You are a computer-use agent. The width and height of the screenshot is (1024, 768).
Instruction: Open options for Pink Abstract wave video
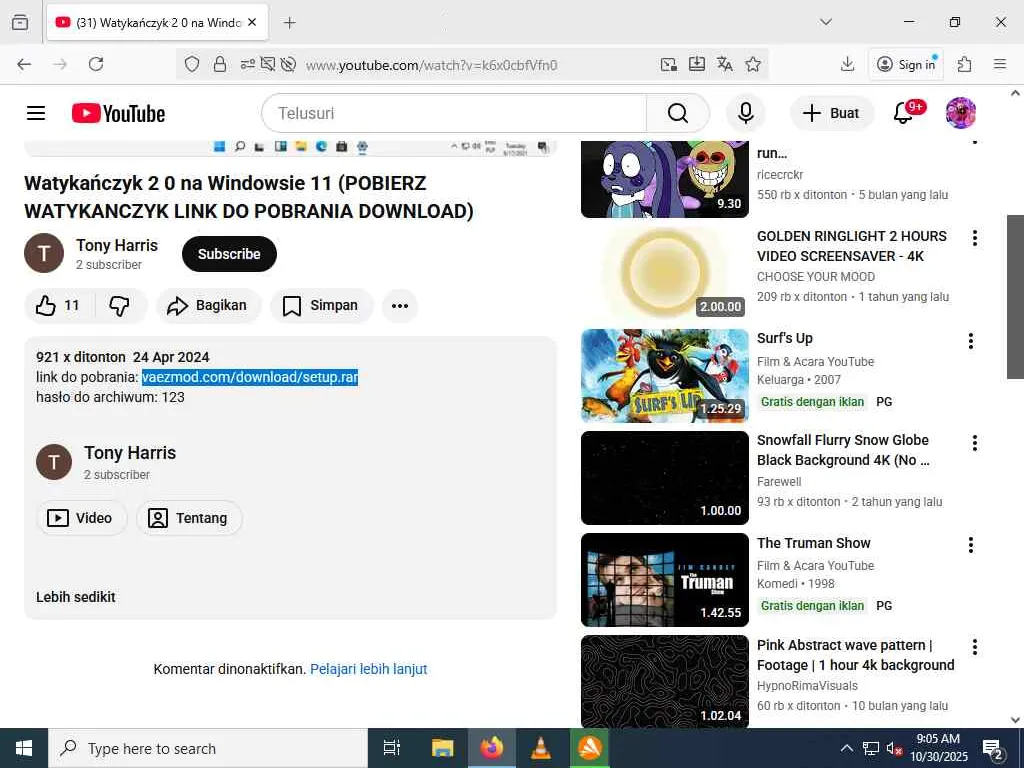pyautogui.click(x=974, y=647)
